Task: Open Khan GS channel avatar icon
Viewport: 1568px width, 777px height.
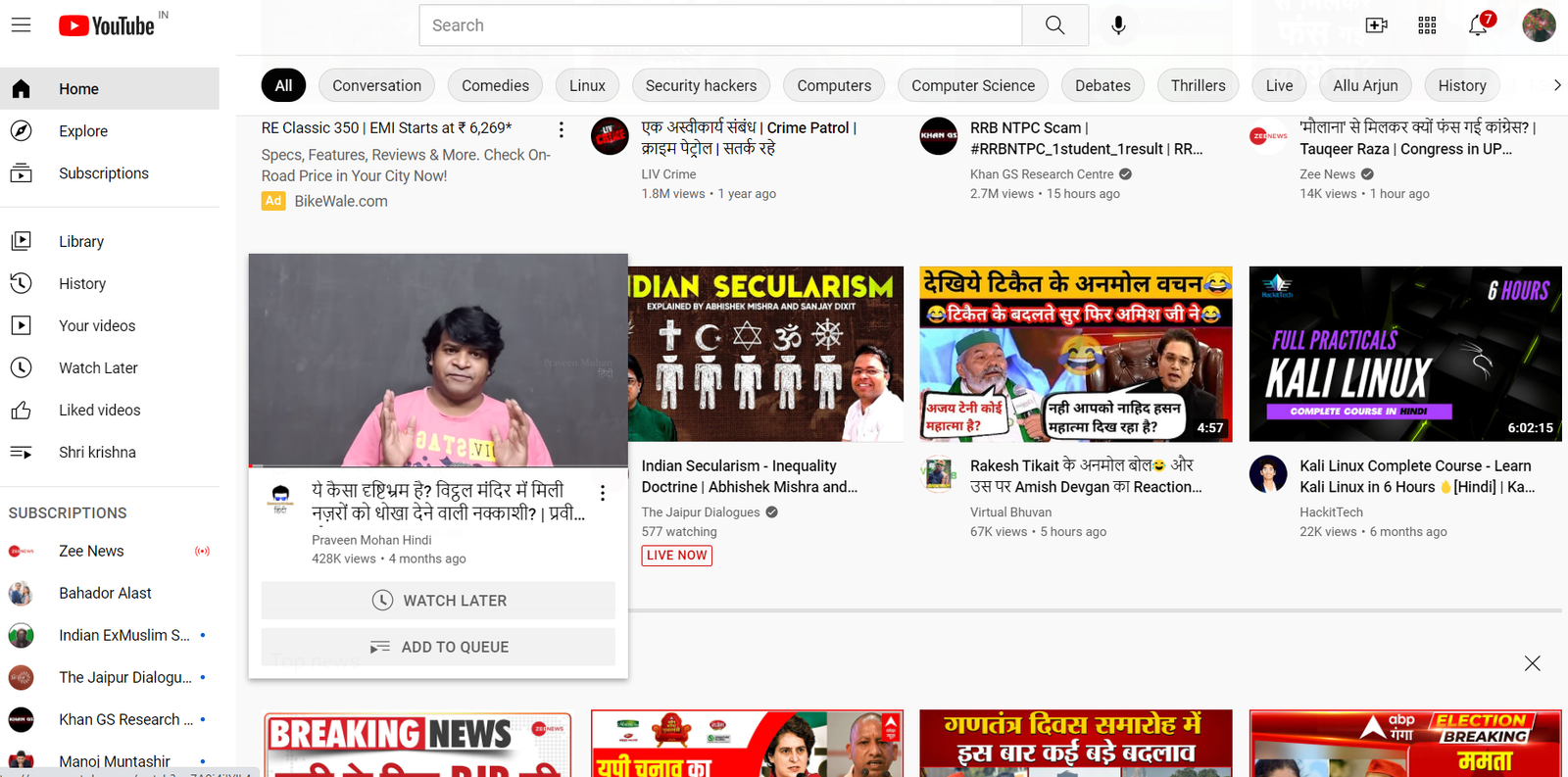Action: pos(939,136)
